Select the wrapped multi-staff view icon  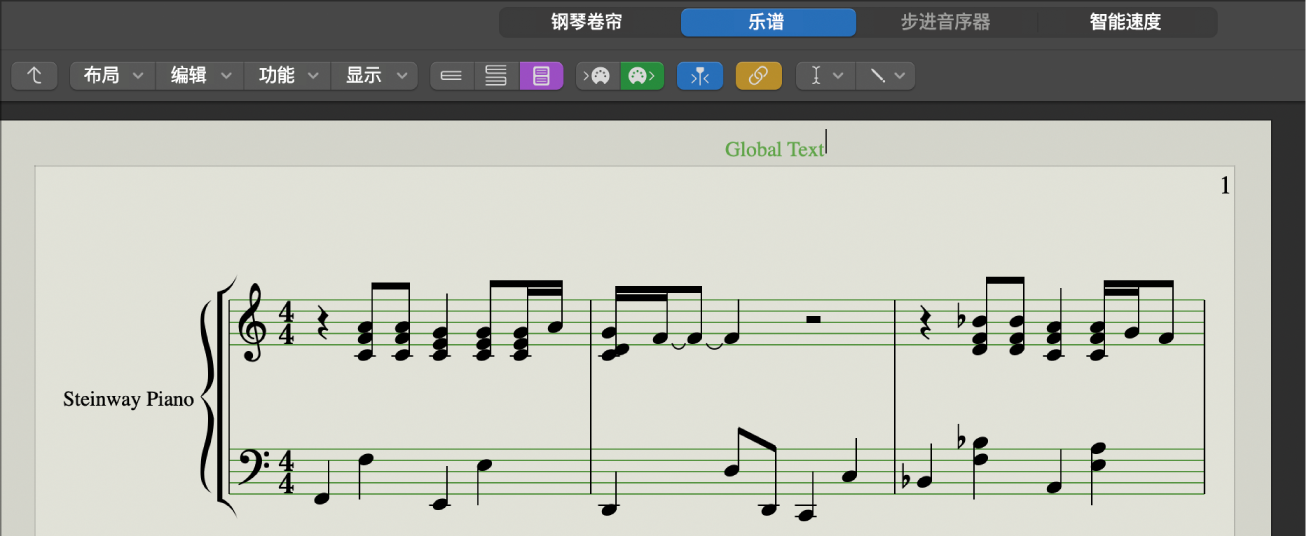tap(496, 75)
